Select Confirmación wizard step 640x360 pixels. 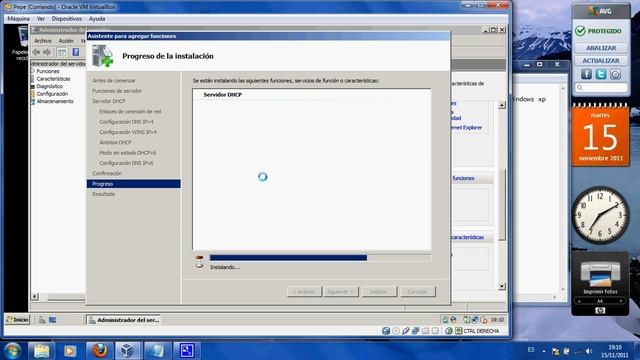(x=107, y=173)
